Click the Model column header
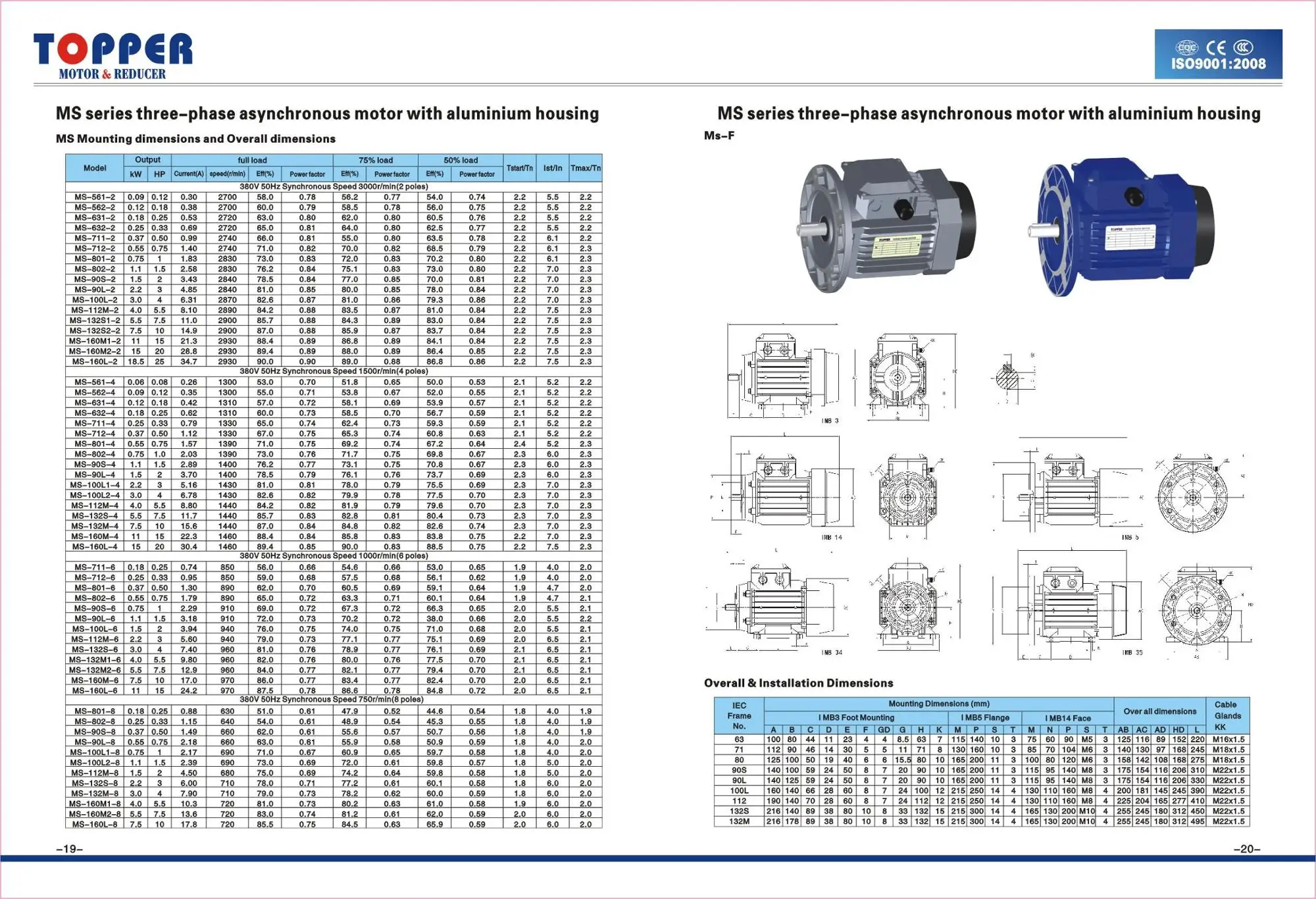 (x=95, y=168)
